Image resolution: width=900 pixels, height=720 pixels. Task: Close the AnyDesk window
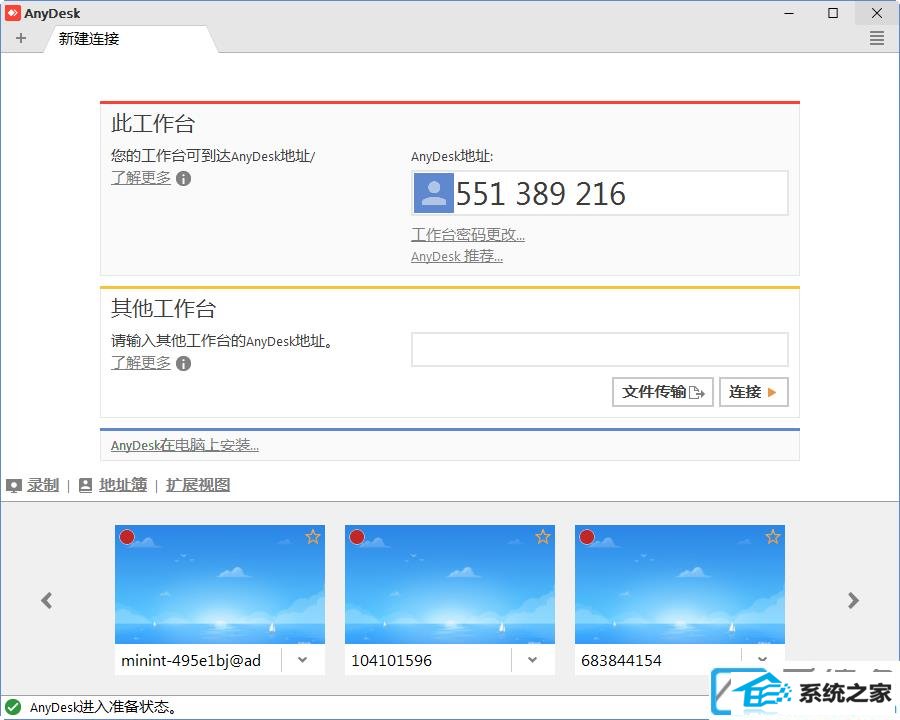tap(876, 13)
